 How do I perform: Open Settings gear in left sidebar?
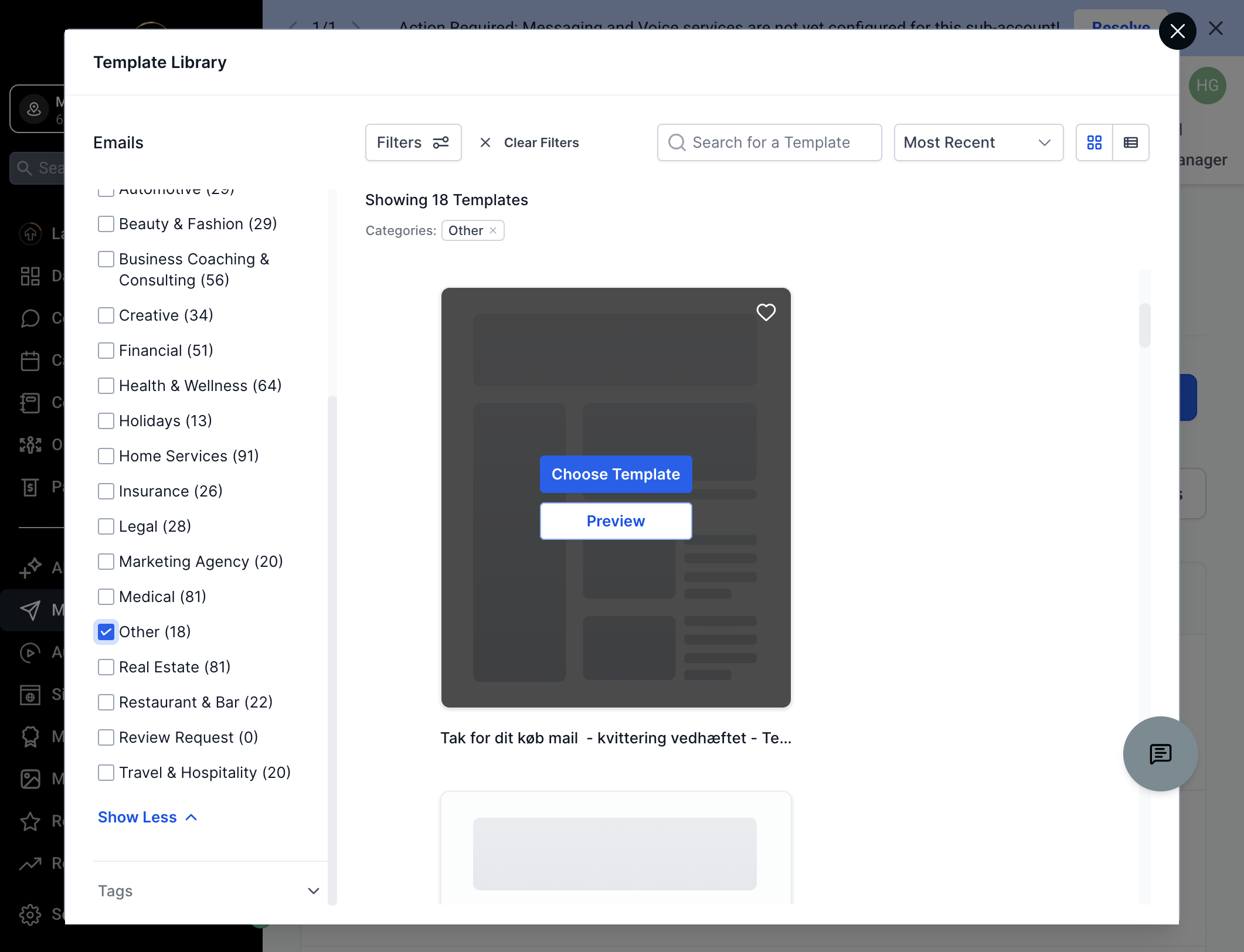click(x=30, y=914)
